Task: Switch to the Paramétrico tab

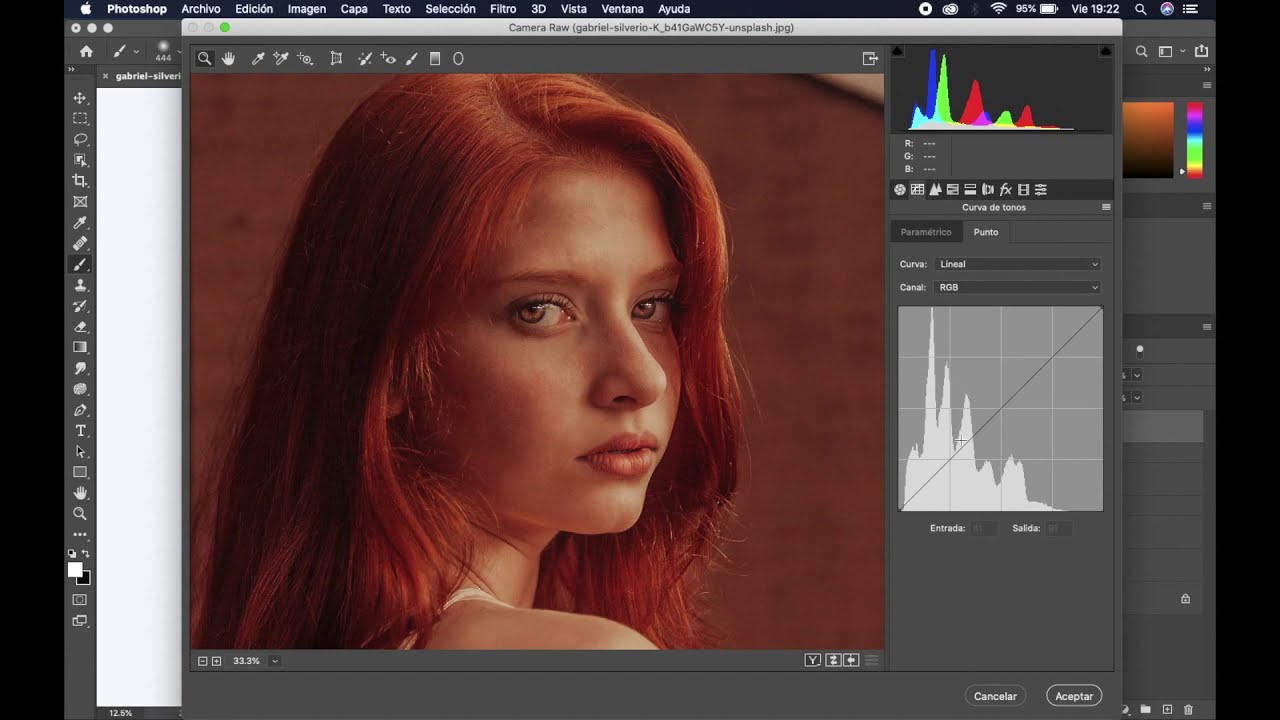Action: point(926,232)
